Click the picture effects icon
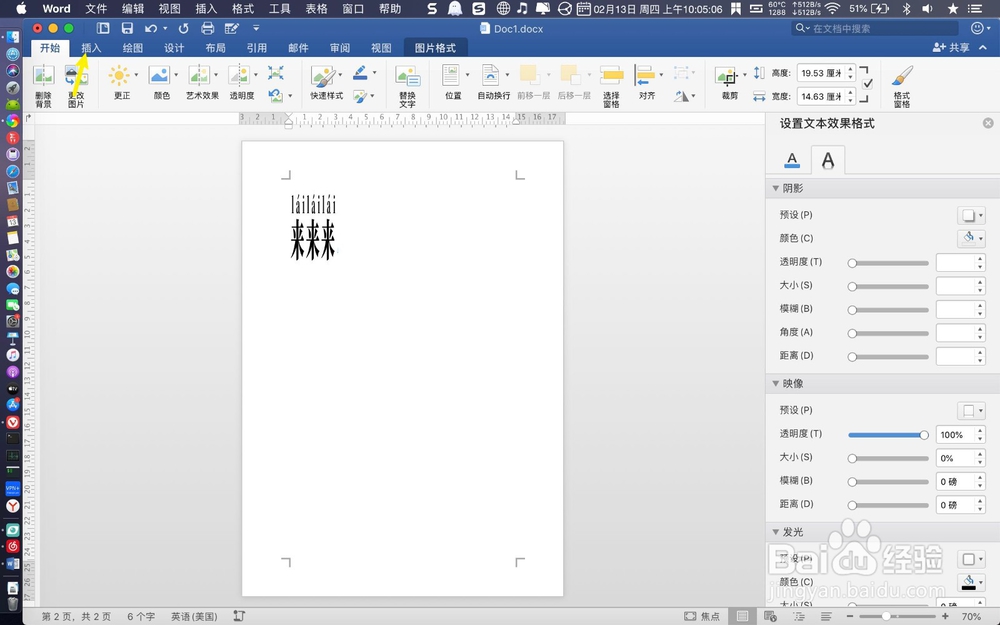This screenshot has width=1000, height=625. [x=360, y=96]
